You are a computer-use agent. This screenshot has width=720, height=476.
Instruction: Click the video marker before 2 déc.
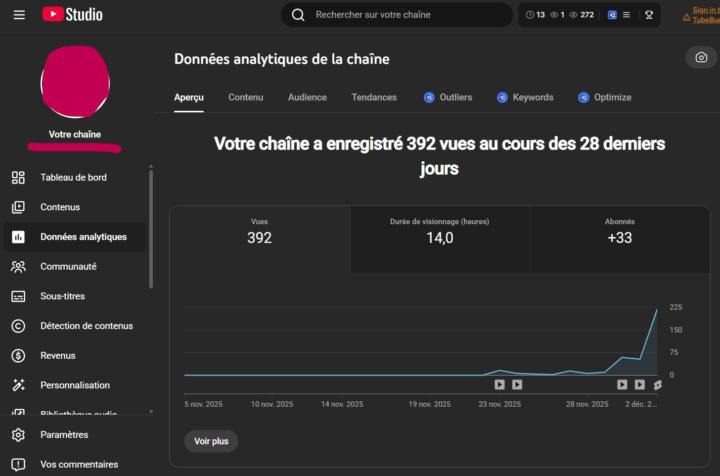tap(640, 385)
